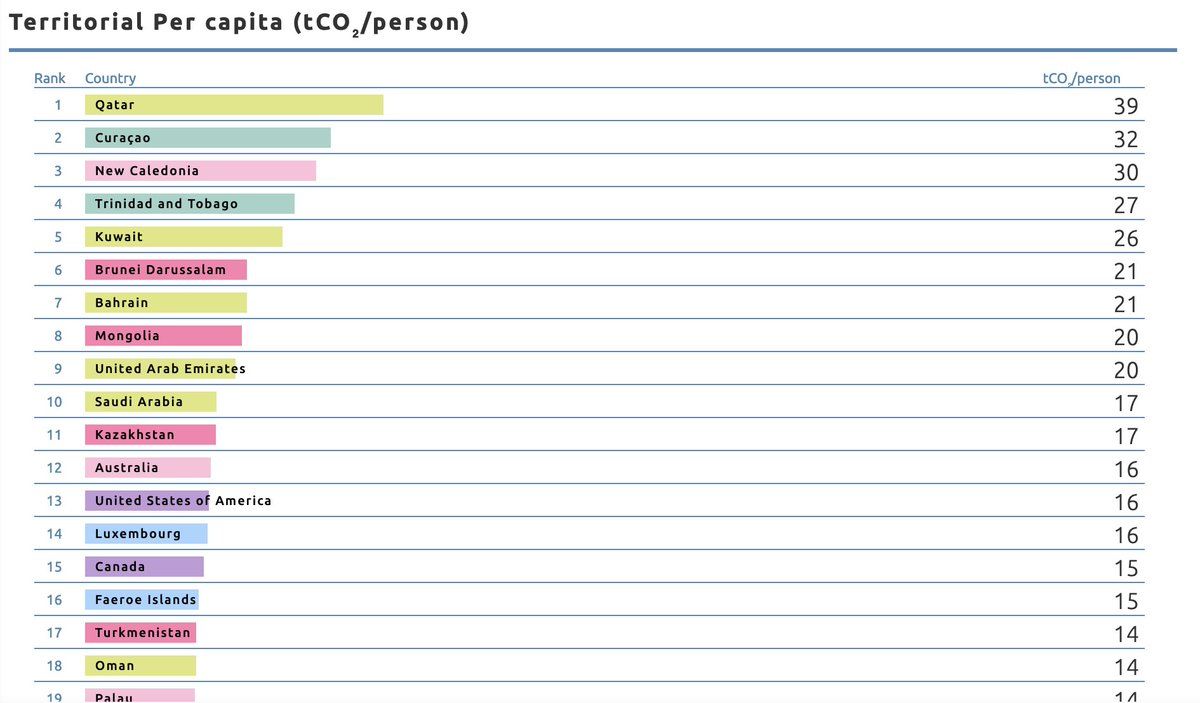Click the New Caledonia bar
The height and width of the screenshot is (703, 1200).
point(200,171)
